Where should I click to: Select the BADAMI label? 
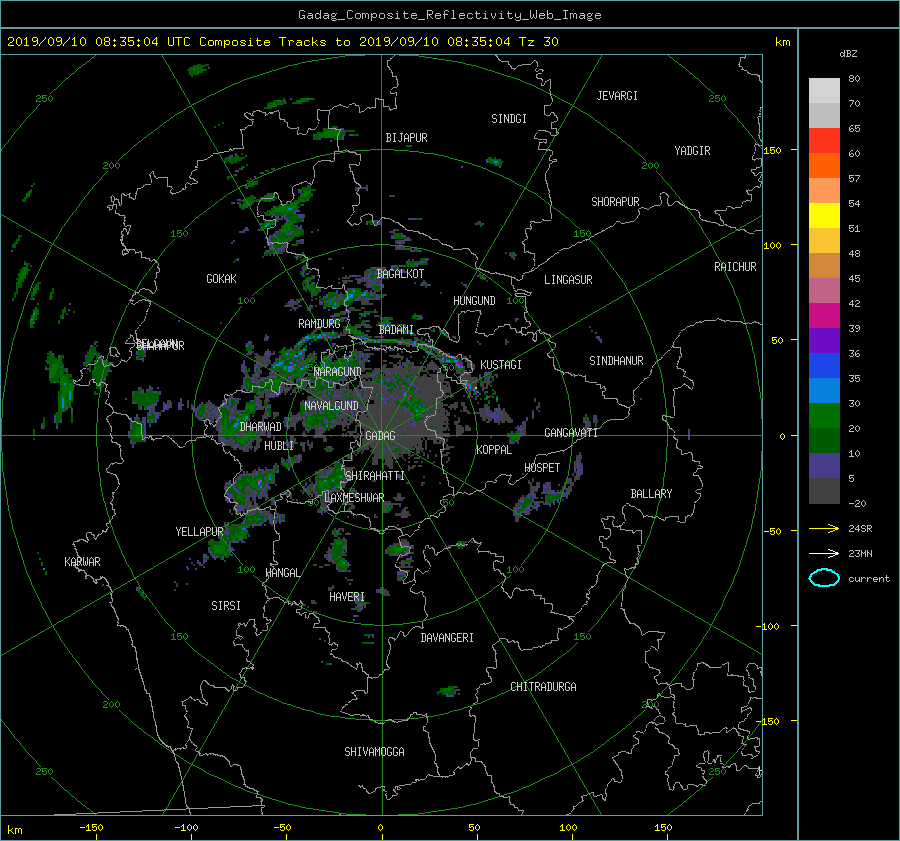tap(396, 330)
